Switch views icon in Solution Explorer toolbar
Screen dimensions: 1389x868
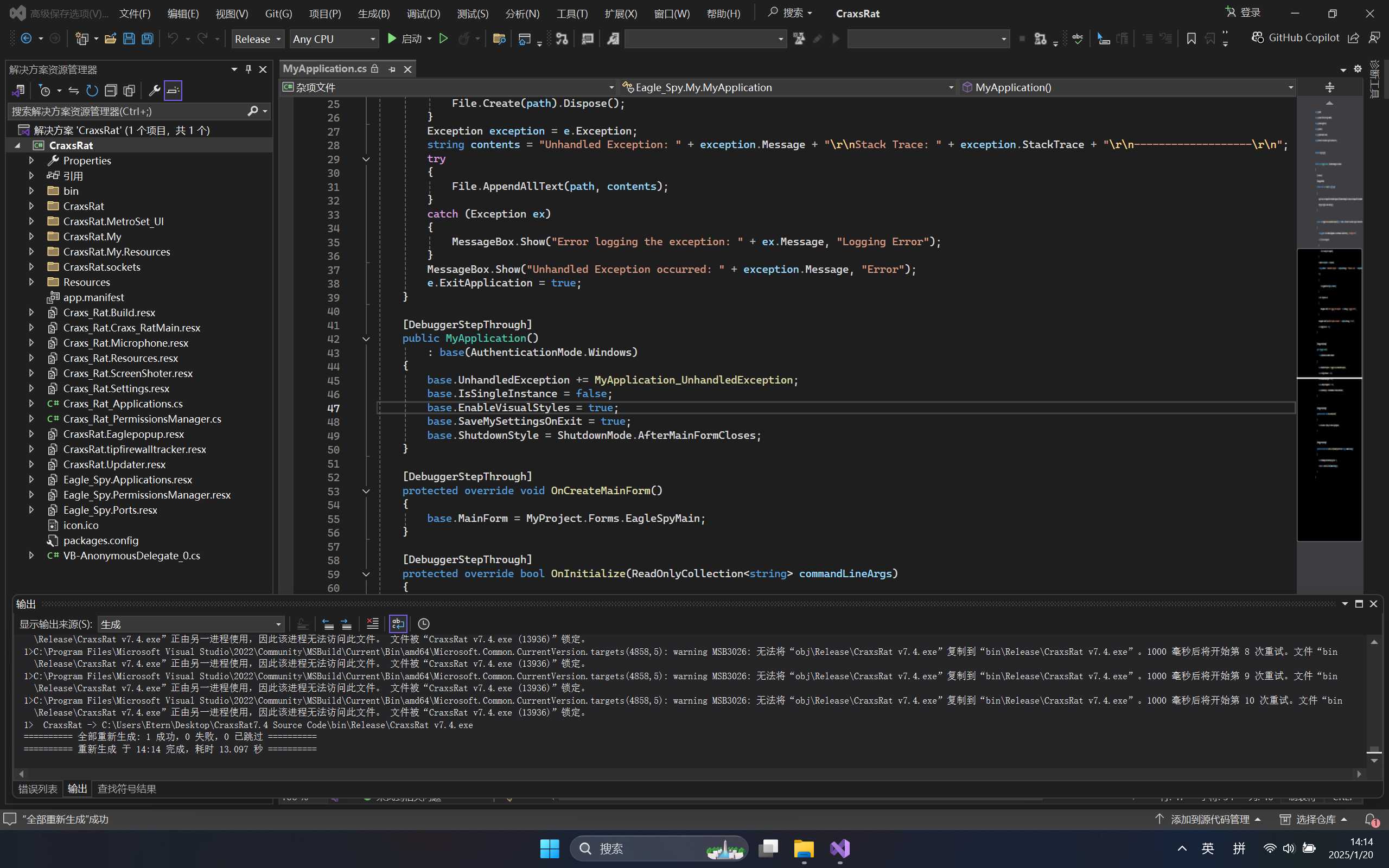point(18,90)
